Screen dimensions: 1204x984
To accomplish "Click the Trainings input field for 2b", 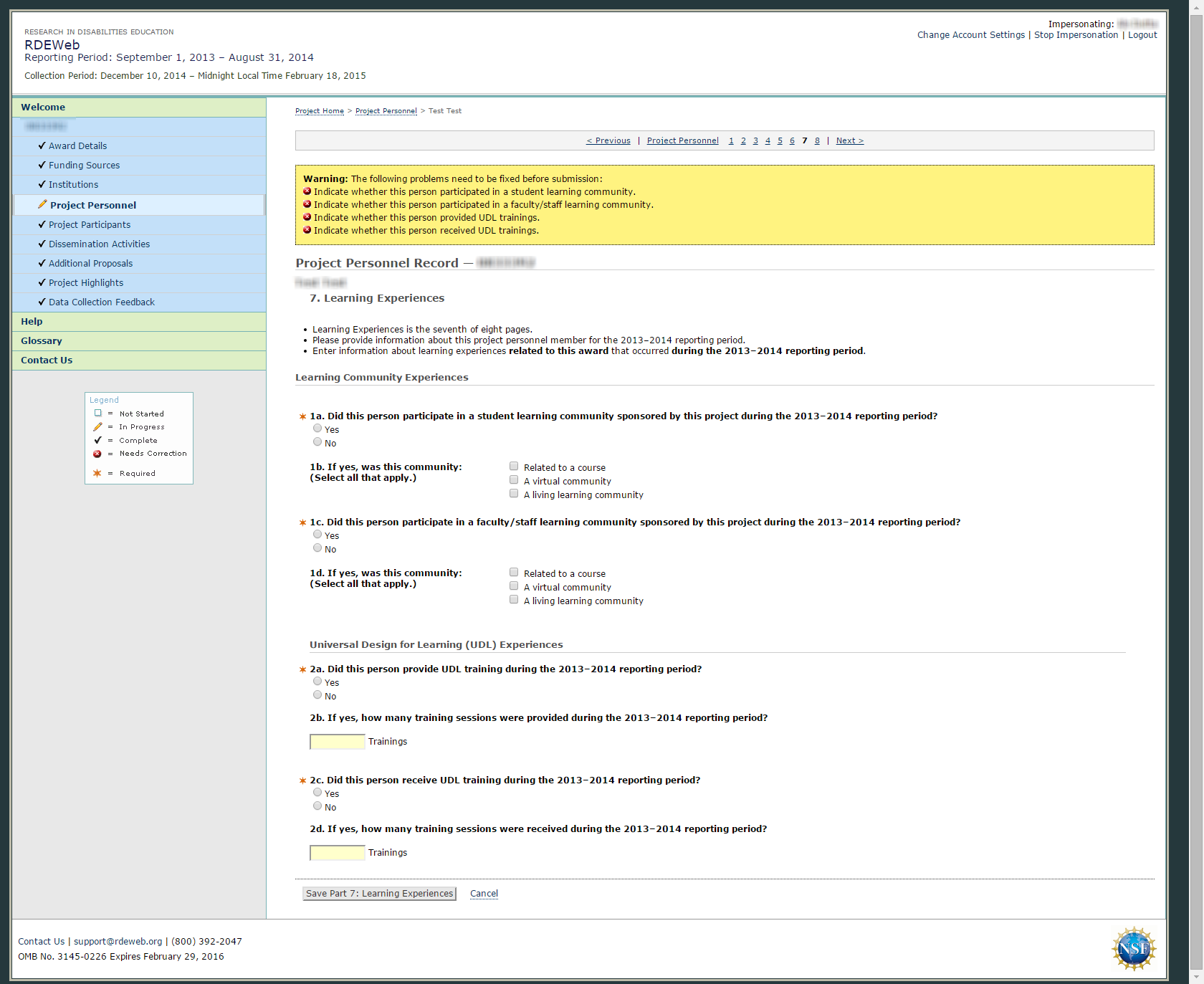I will pos(337,742).
